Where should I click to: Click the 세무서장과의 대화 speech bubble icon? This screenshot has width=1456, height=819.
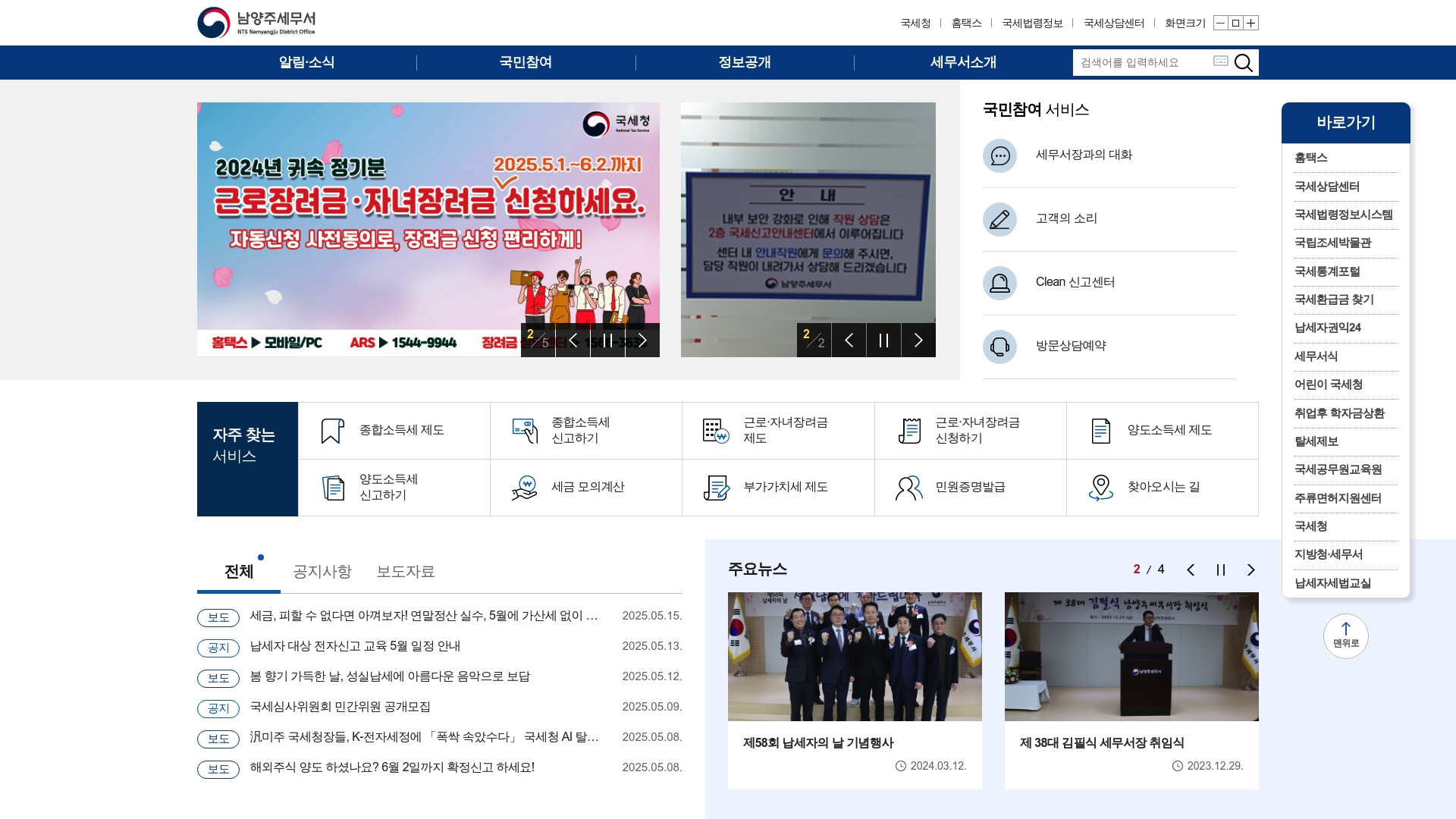pyautogui.click(x=999, y=155)
